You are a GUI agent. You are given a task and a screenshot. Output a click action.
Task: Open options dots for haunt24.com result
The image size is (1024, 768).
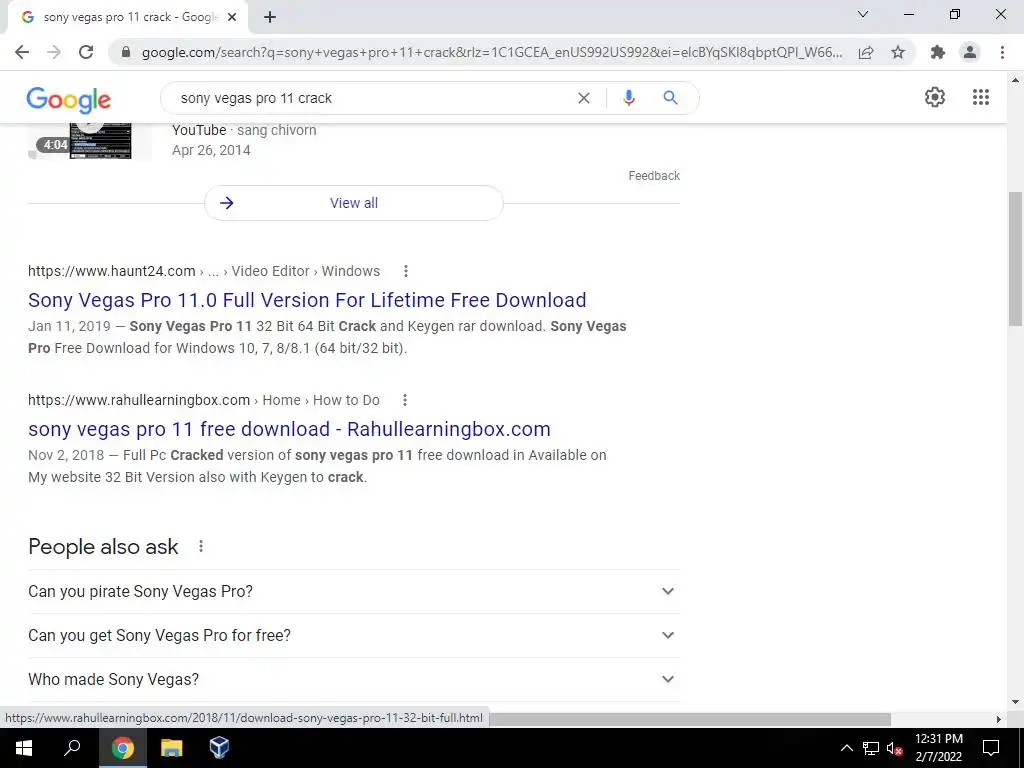click(406, 271)
